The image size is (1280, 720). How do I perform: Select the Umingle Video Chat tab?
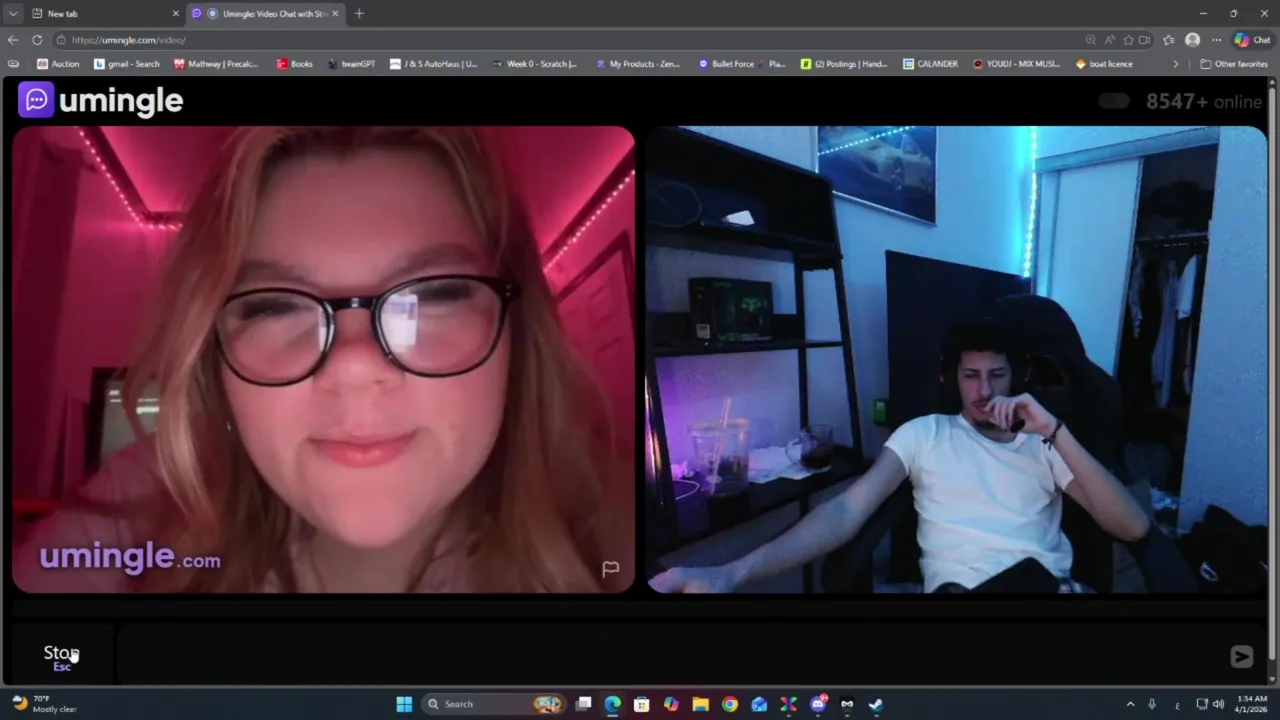pyautogui.click(x=265, y=13)
